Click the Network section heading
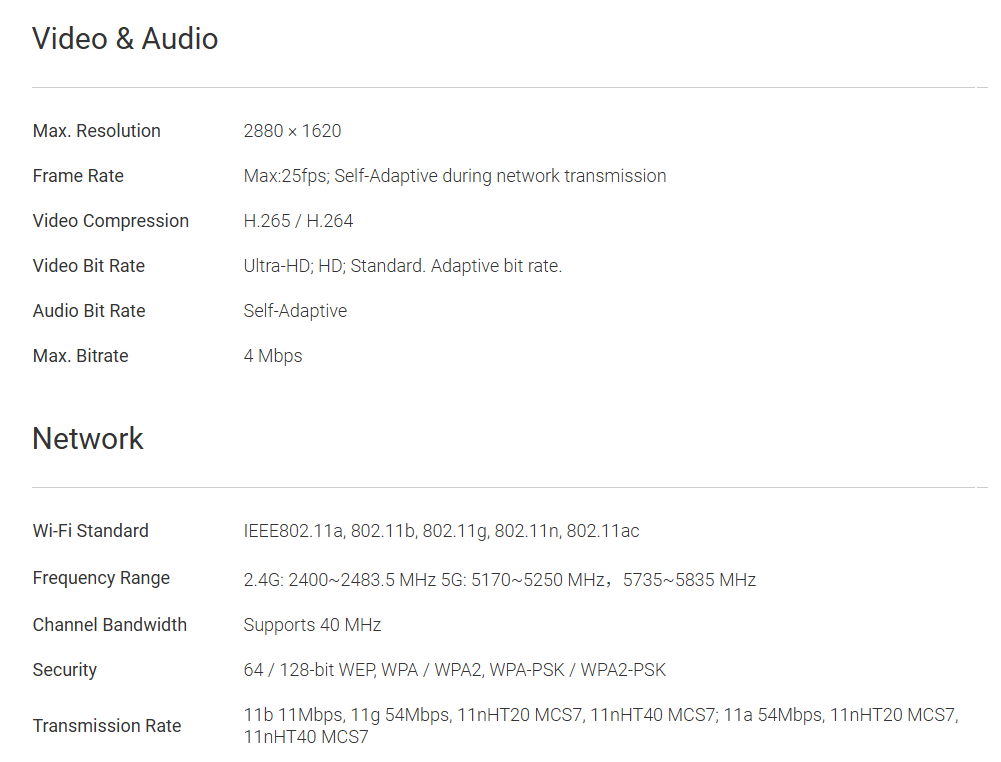The image size is (1001, 762). tap(88, 439)
